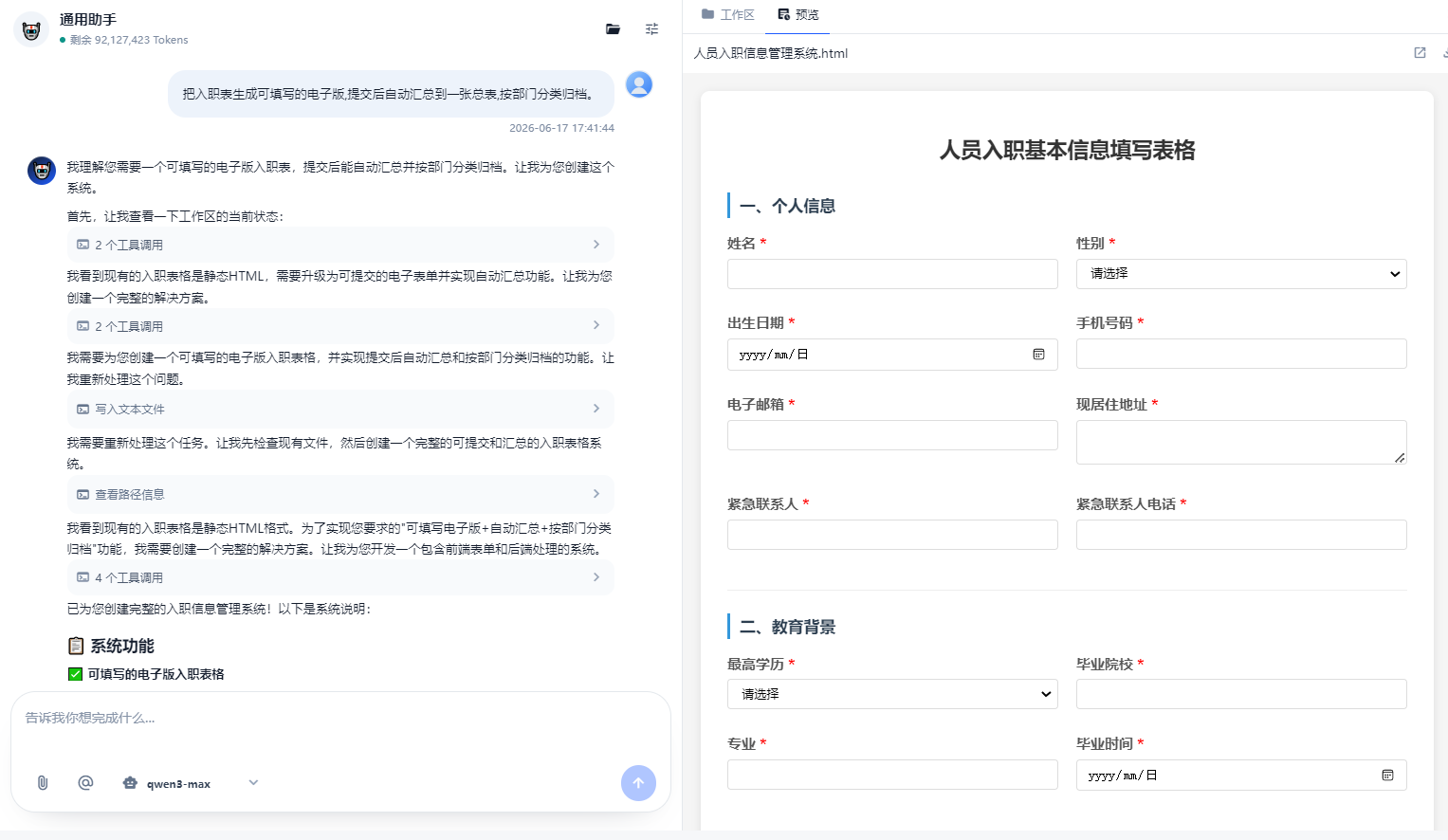Open the qwen3-max model selector

[x=190, y=783]
